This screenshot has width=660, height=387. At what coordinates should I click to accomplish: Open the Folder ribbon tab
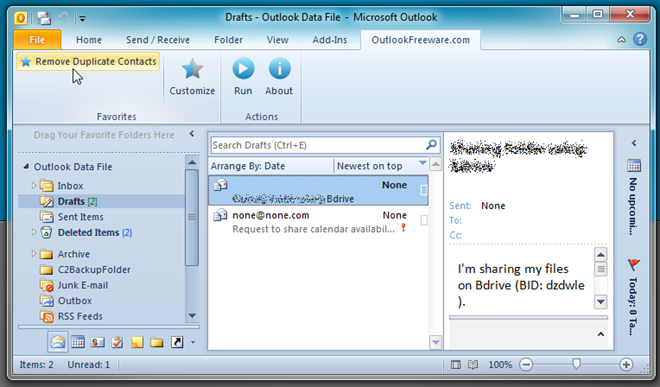pyautogui.click(x=228, y=40)
